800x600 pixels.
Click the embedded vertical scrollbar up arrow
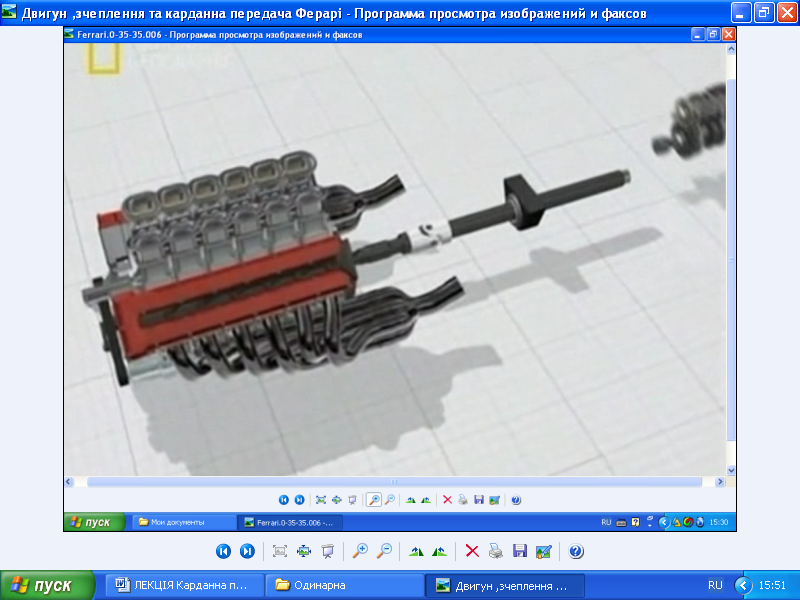tap(731, 49)
